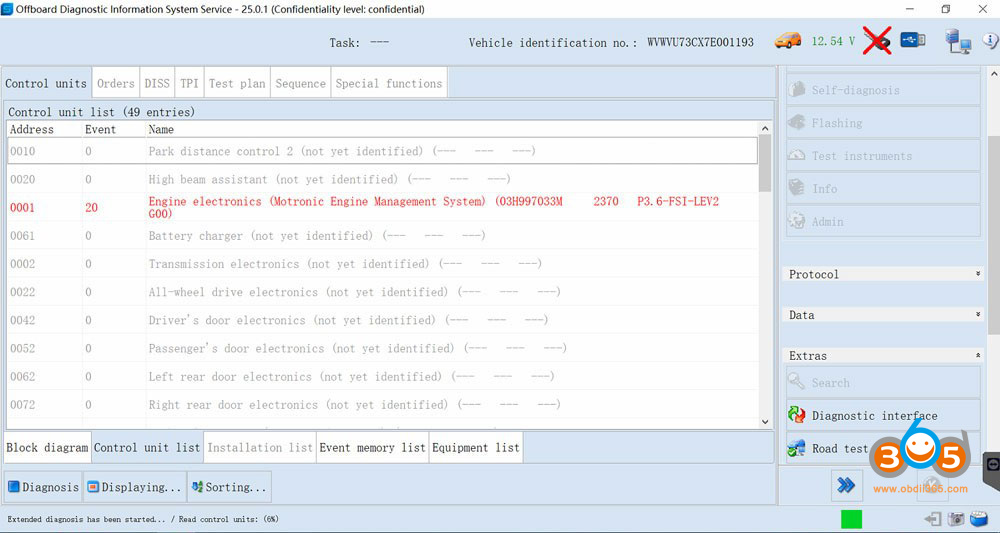Open the Displaying... options
The width and height of the screenshot is (1000, 533).
tap(135, 486)
